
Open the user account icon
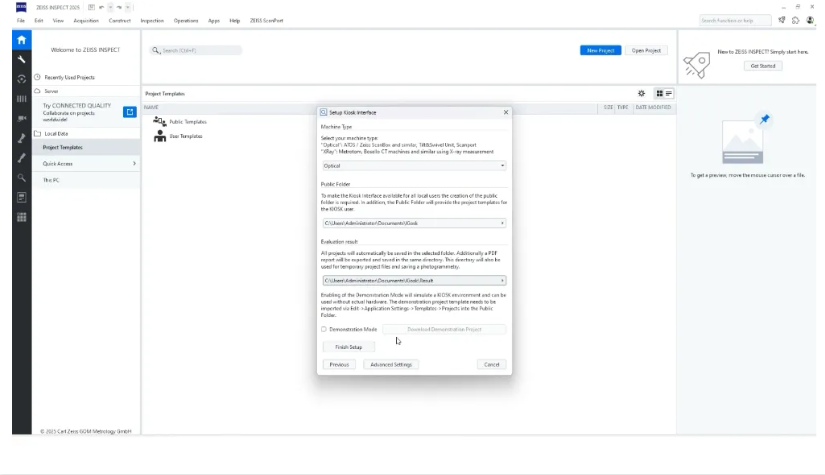pos(810,21)
